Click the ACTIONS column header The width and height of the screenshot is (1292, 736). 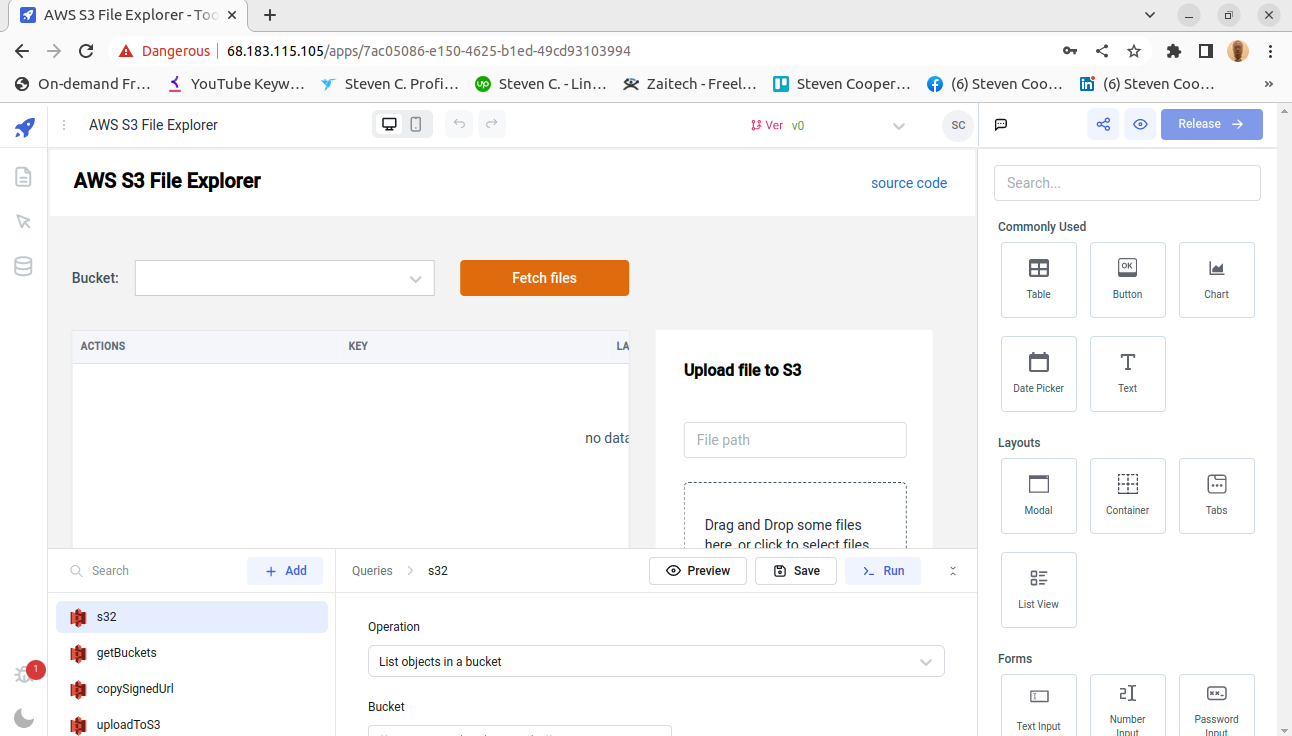point(103,346)
